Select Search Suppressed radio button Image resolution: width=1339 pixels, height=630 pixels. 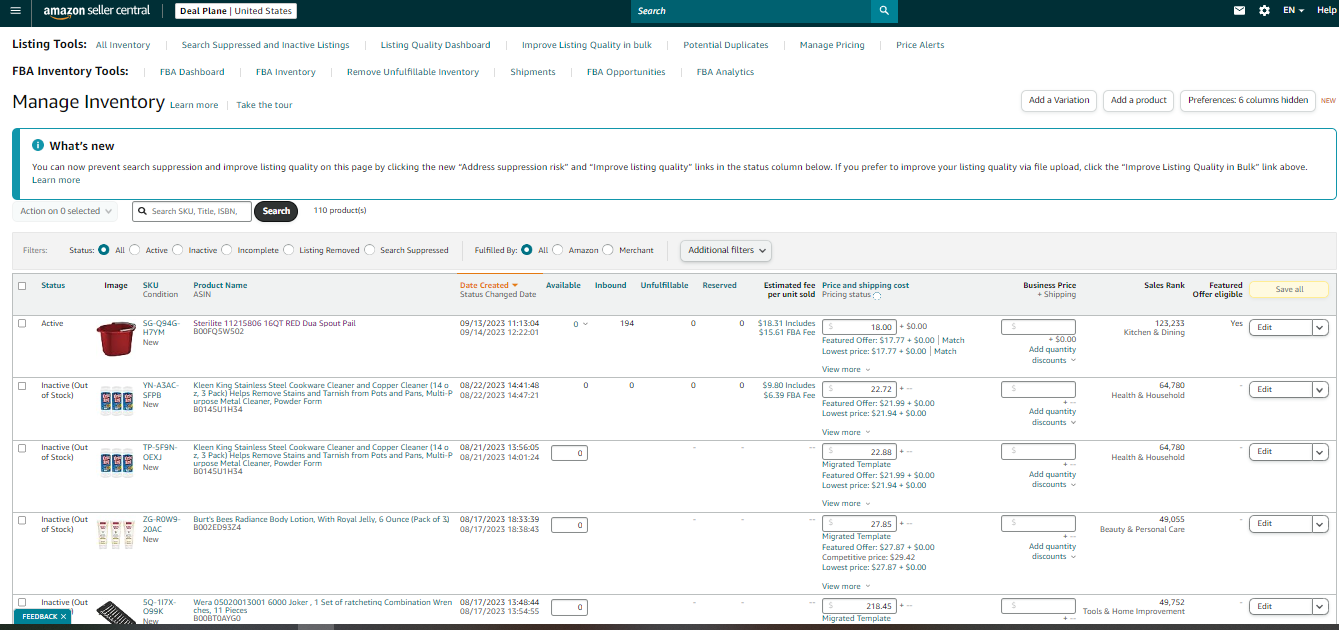coord(370,250)
